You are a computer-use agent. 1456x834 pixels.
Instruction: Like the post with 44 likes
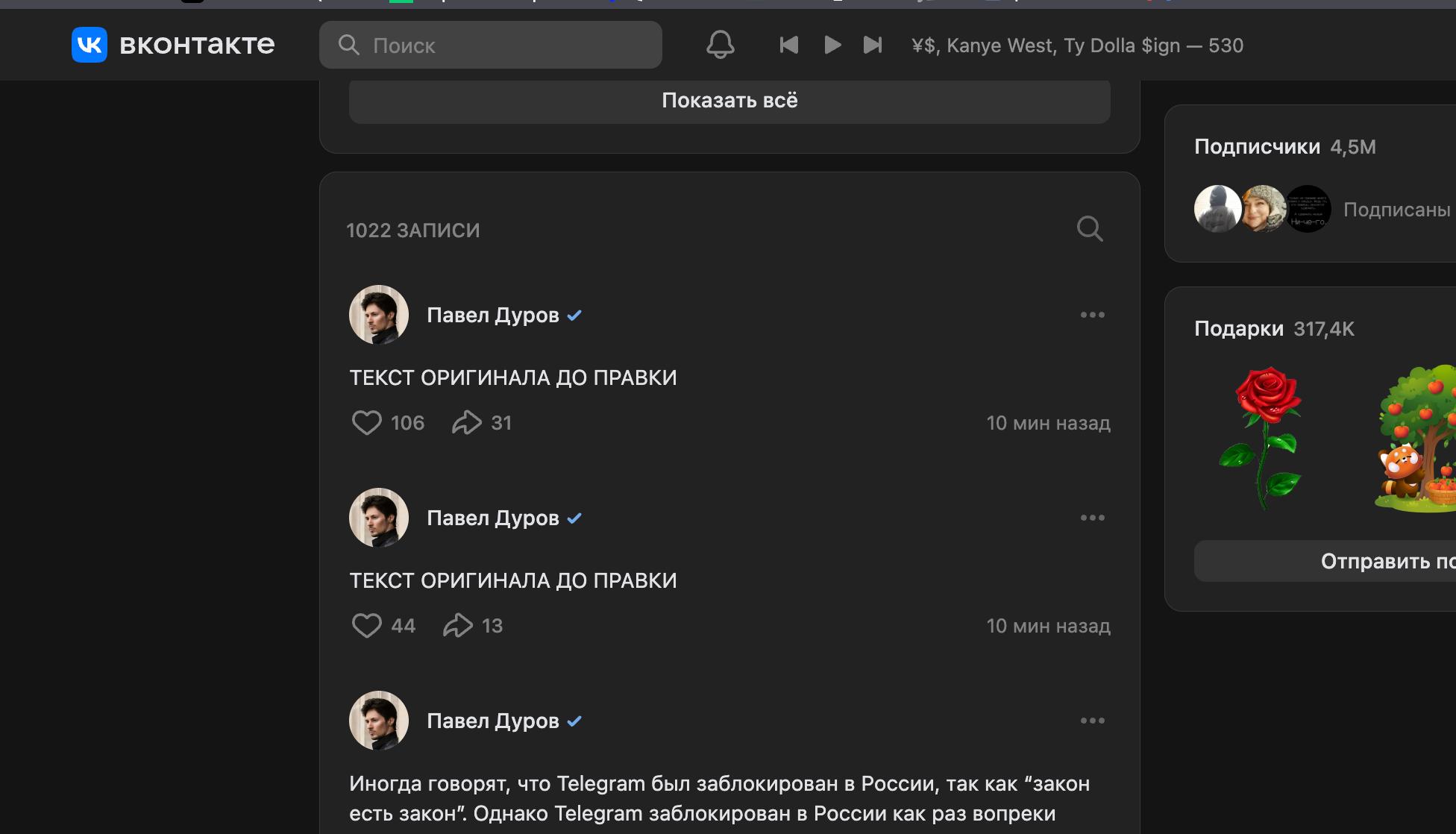coord(366,626)
